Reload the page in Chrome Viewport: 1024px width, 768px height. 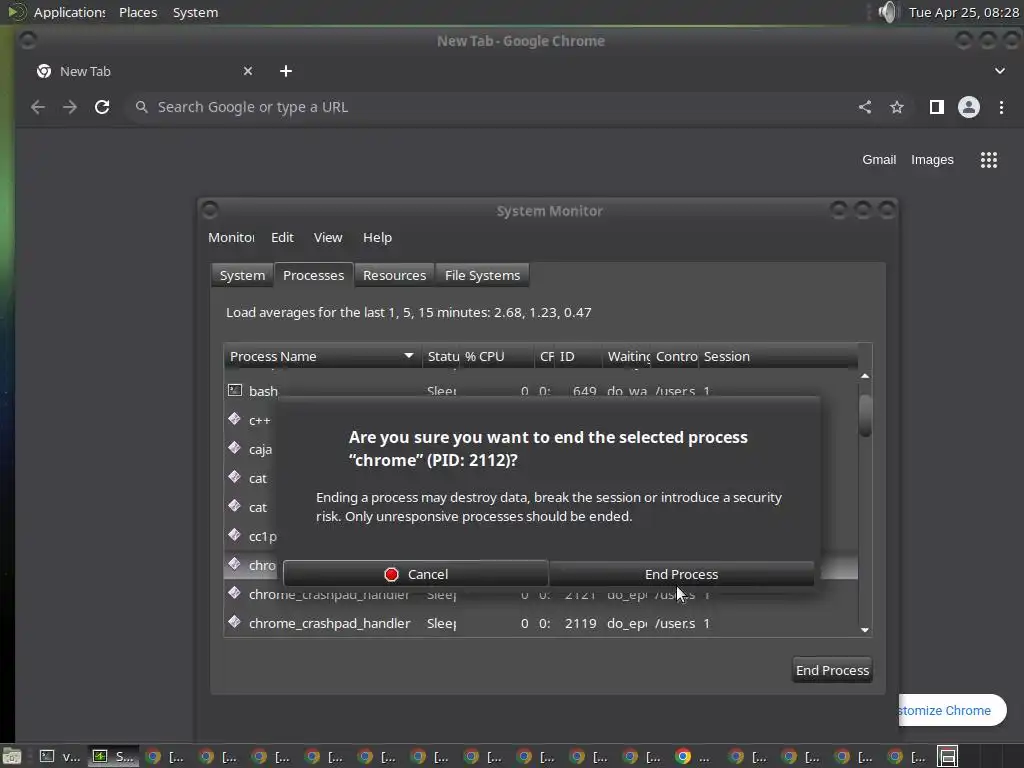pos(102,107)
